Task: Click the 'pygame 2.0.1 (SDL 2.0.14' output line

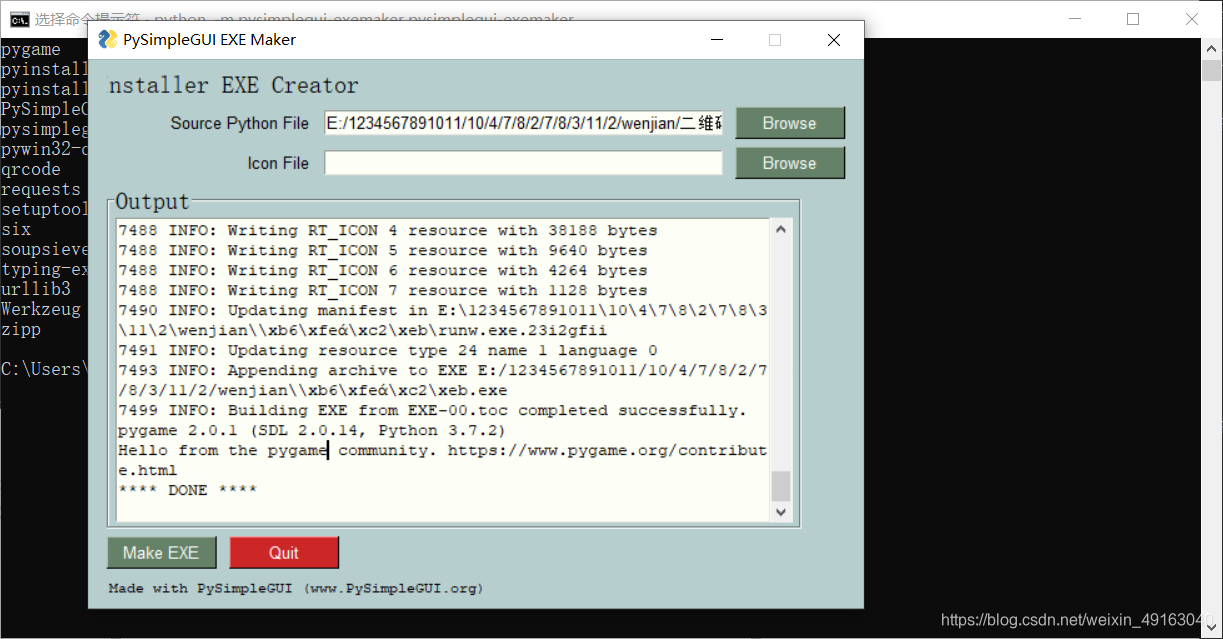Action: [312, 430]
